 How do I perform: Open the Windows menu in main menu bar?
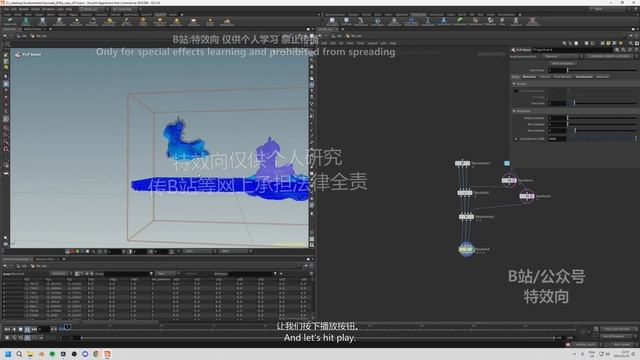pos(48,9)
